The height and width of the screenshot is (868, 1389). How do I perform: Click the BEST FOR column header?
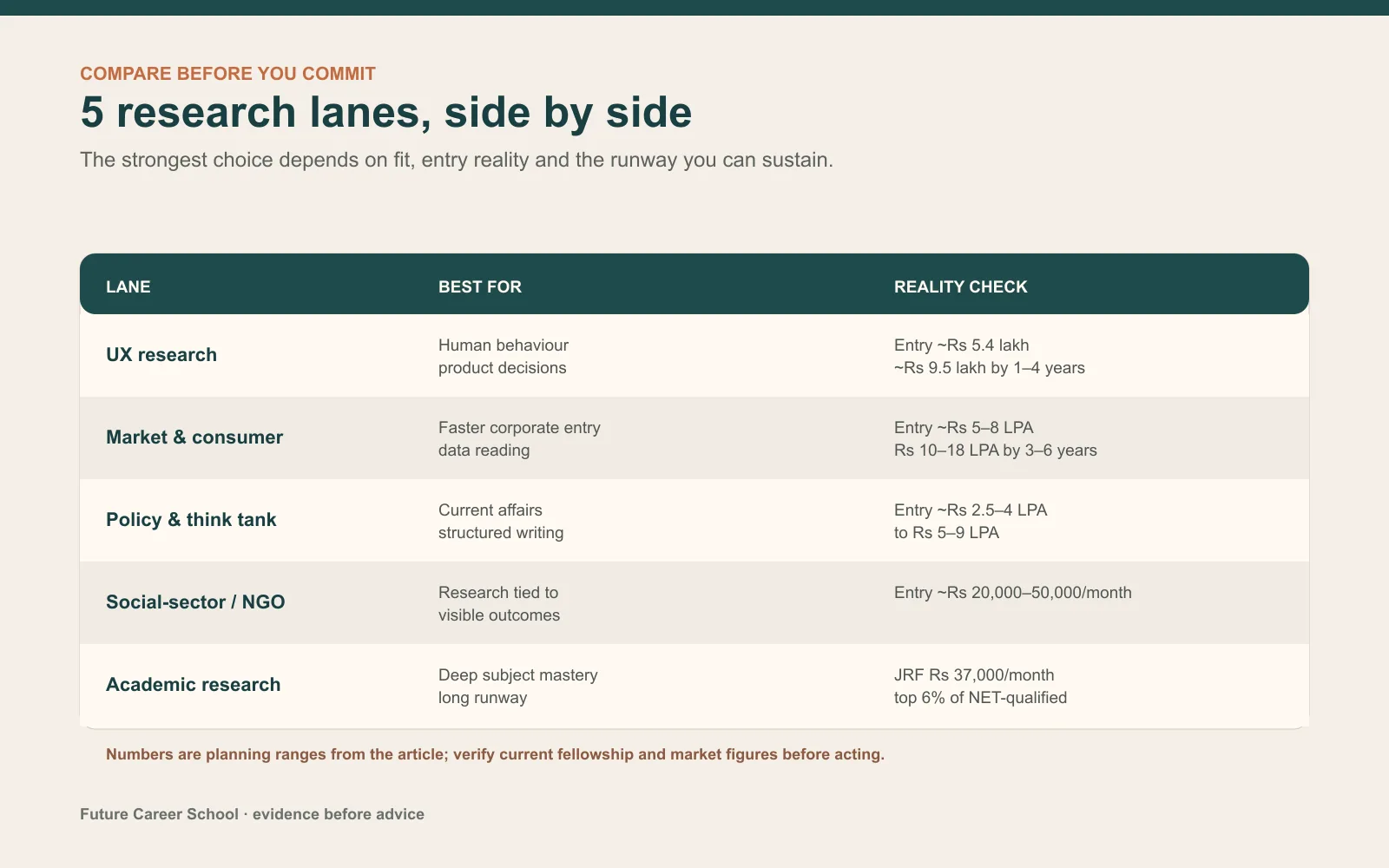(480, 286)
